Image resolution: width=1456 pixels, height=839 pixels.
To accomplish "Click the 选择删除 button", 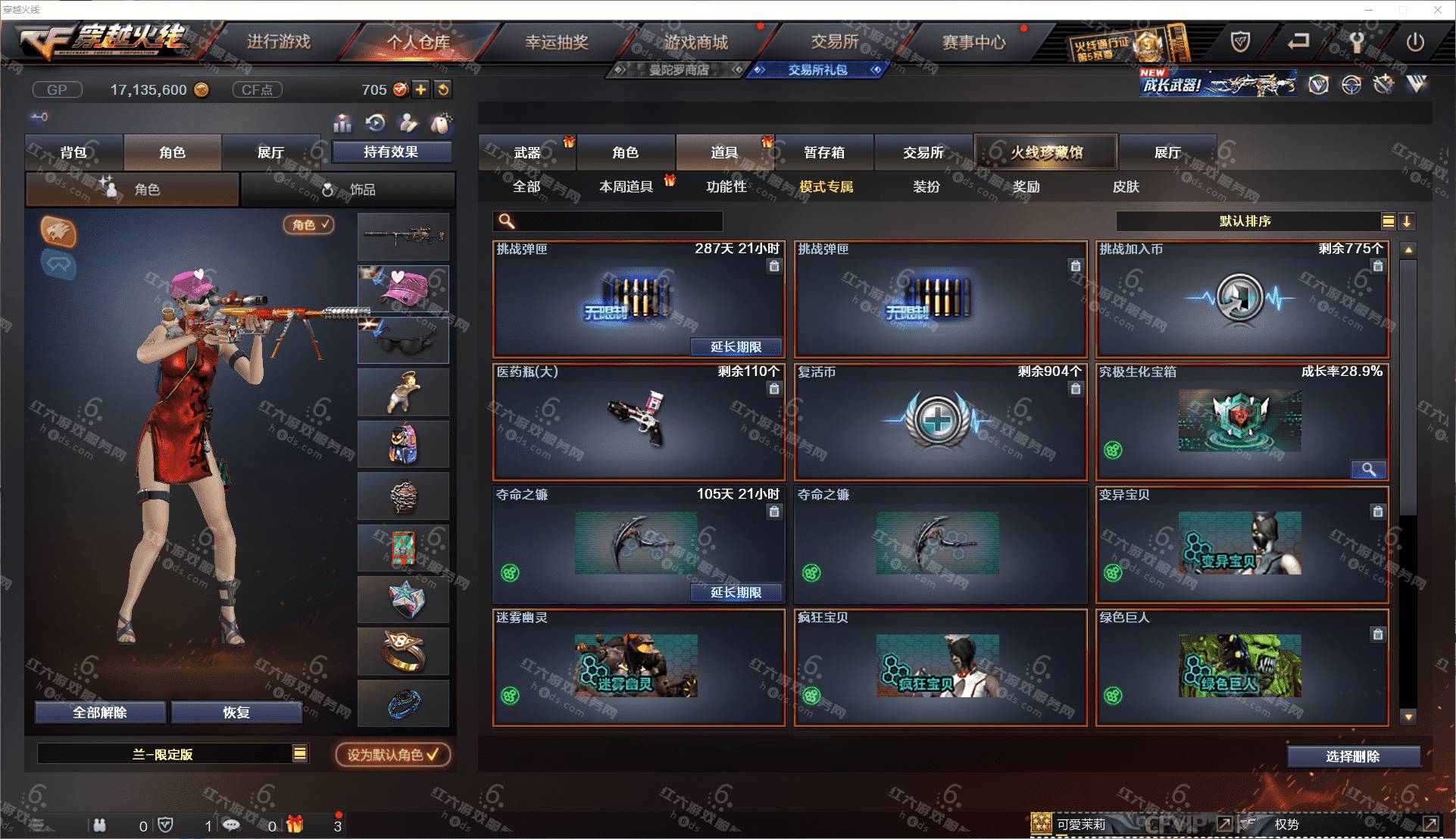I will 1353,756.
